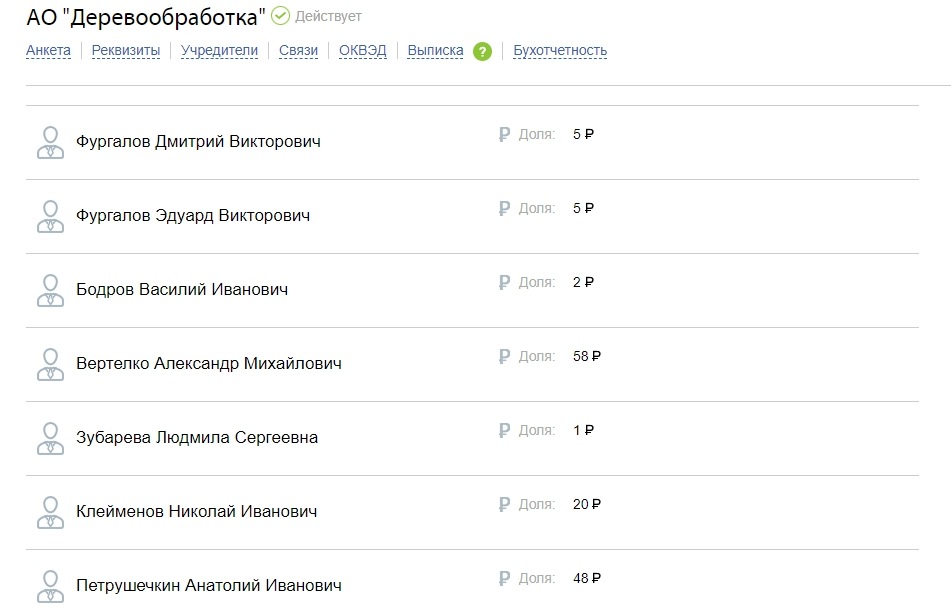
Task: Switch to the Реквизиты tab
Action: (x=126, y=50)
